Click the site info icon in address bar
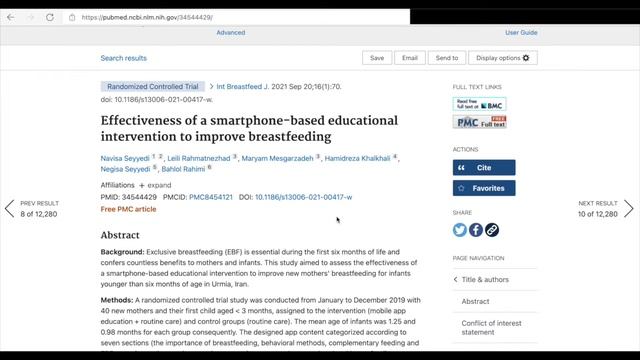This screenshot has width=640, height=360. click(72, 18)
